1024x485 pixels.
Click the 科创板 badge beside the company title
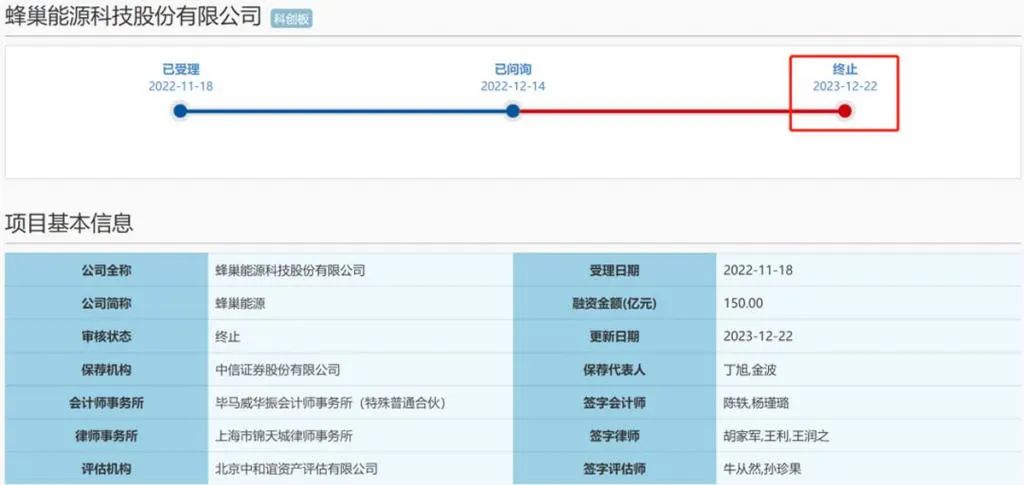[x=292, y=19]
